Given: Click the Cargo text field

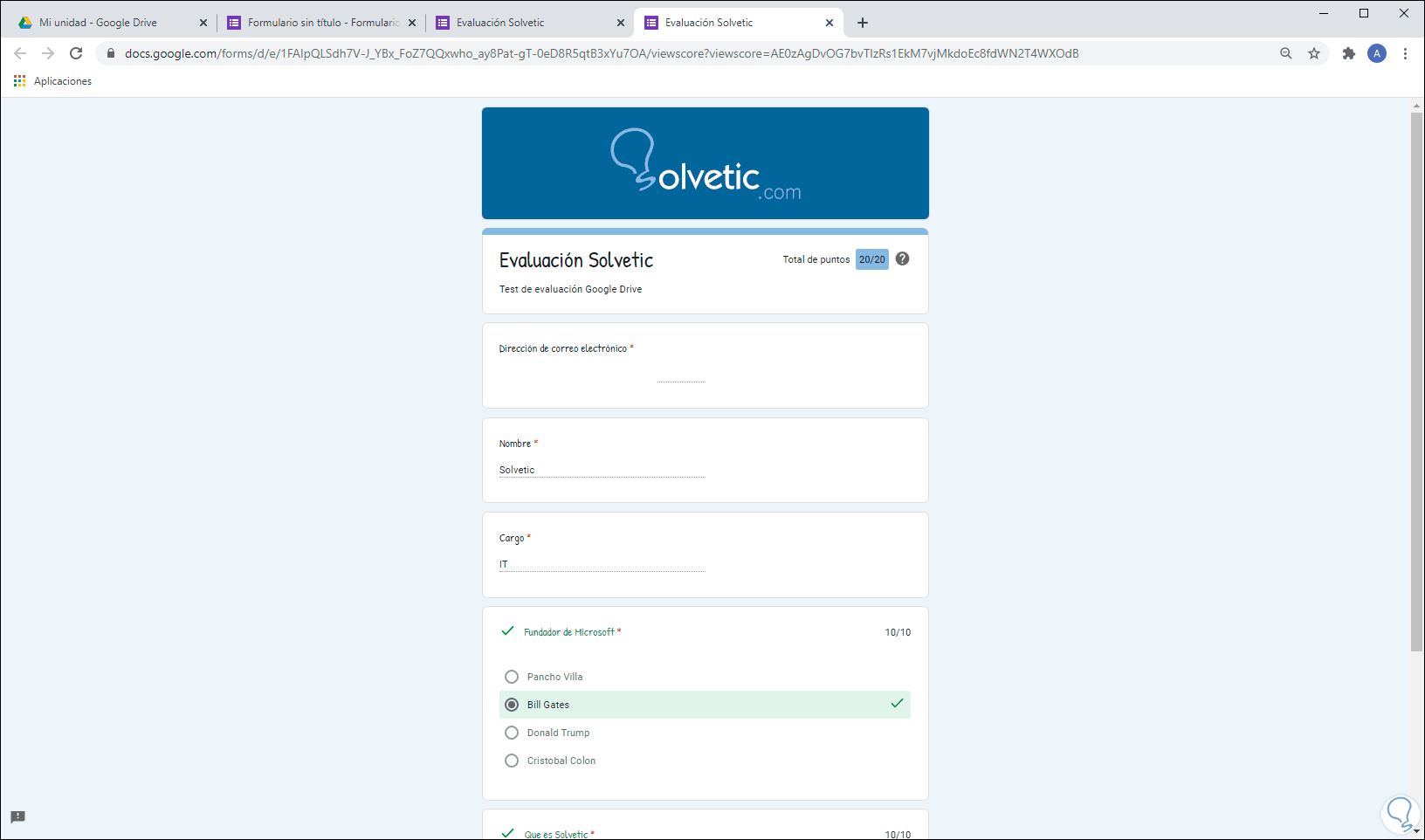Looking at the screenshot, I should pos(602,564).
